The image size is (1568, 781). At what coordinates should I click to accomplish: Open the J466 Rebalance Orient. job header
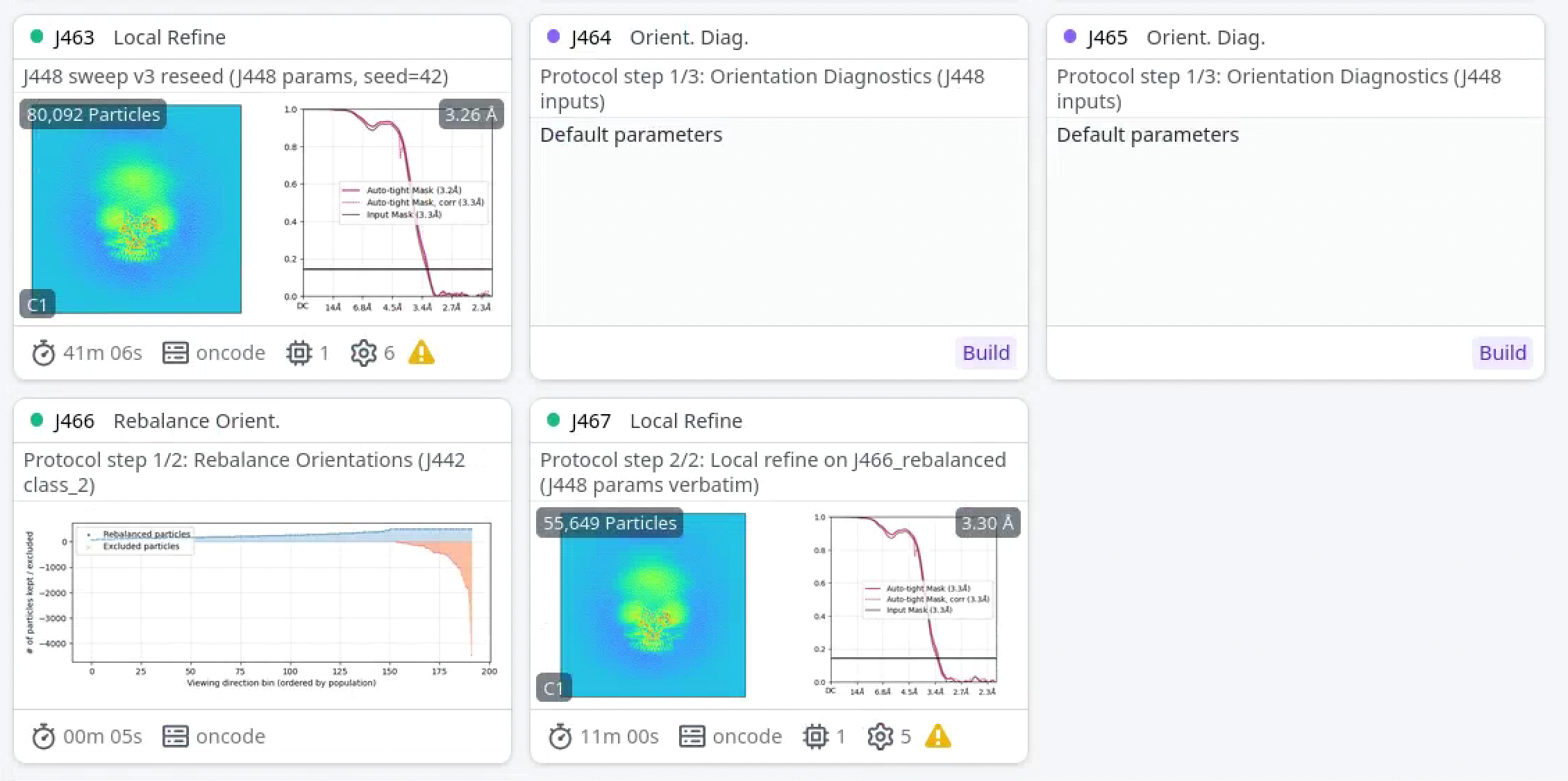point(262,420)
